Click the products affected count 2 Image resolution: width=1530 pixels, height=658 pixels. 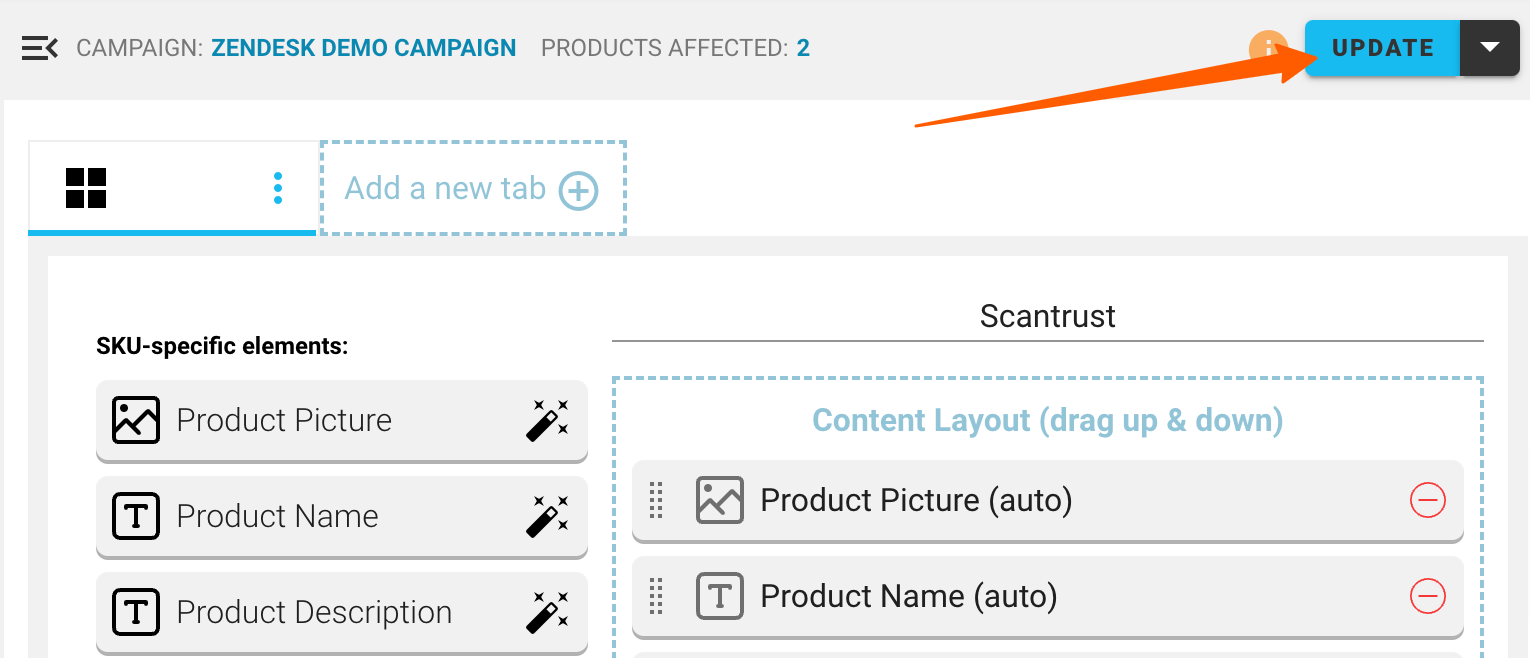coord(803,48)
